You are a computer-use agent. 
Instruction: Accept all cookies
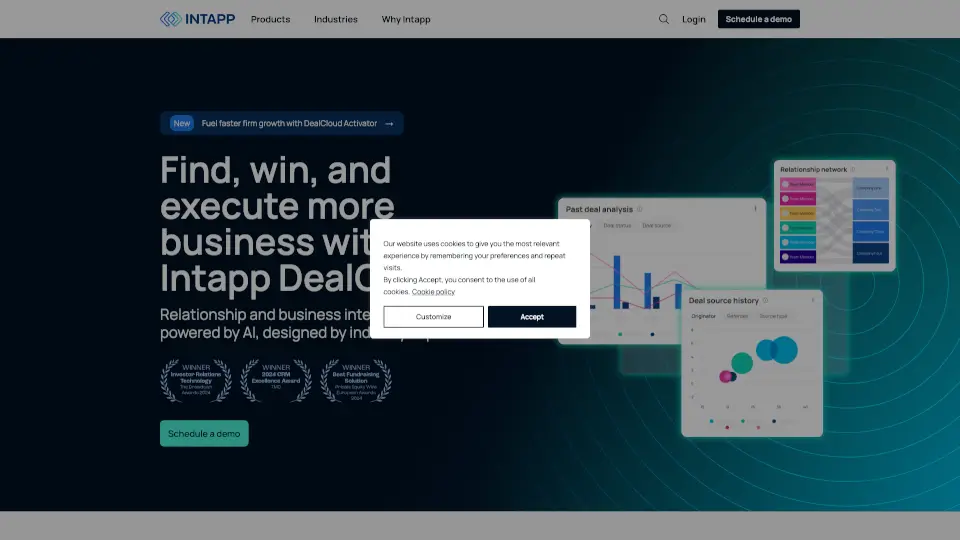(x=531, y=317)
